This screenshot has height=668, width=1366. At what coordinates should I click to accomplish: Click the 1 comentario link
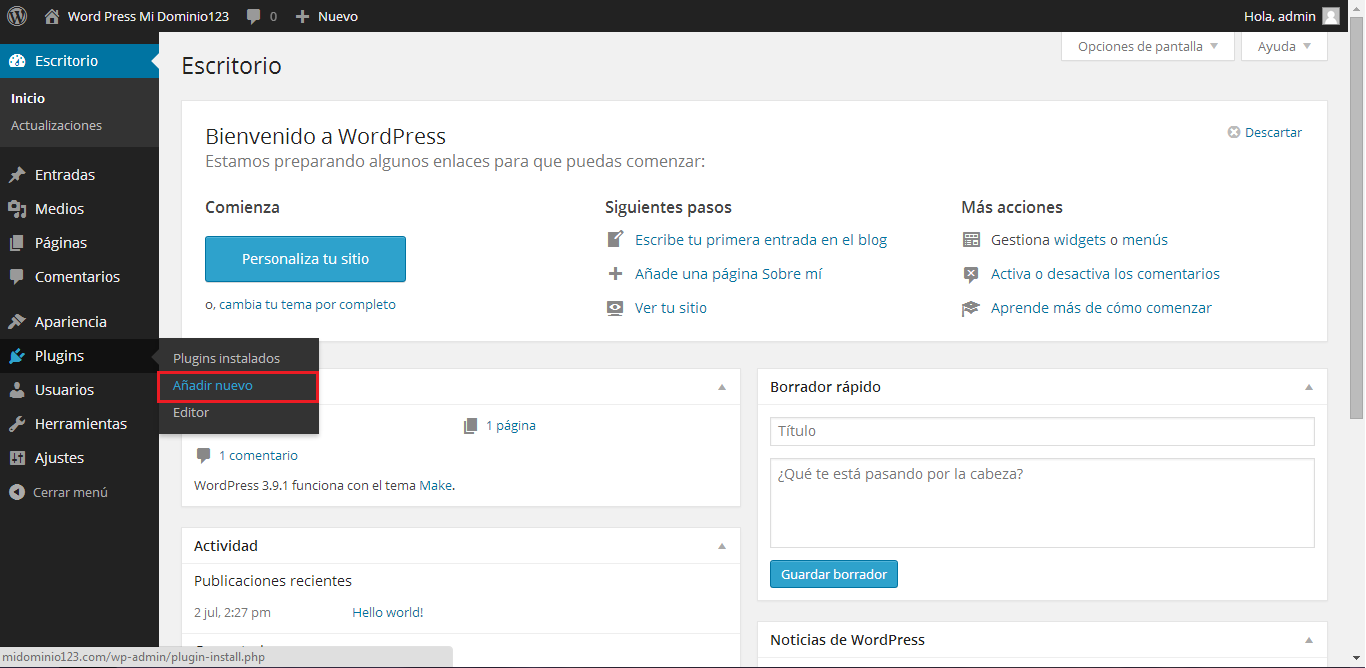[258, 456]
